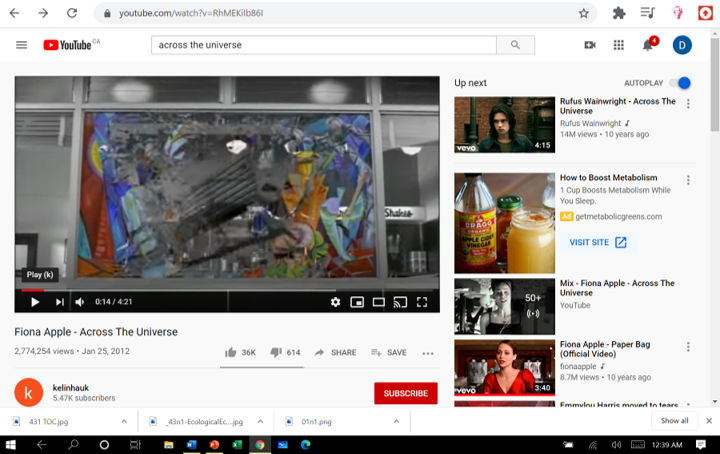Screen dimensions: 720x454
Task: Open File Explorer from the taskbar
Action: pyautogui.click(x=169, y=444)
